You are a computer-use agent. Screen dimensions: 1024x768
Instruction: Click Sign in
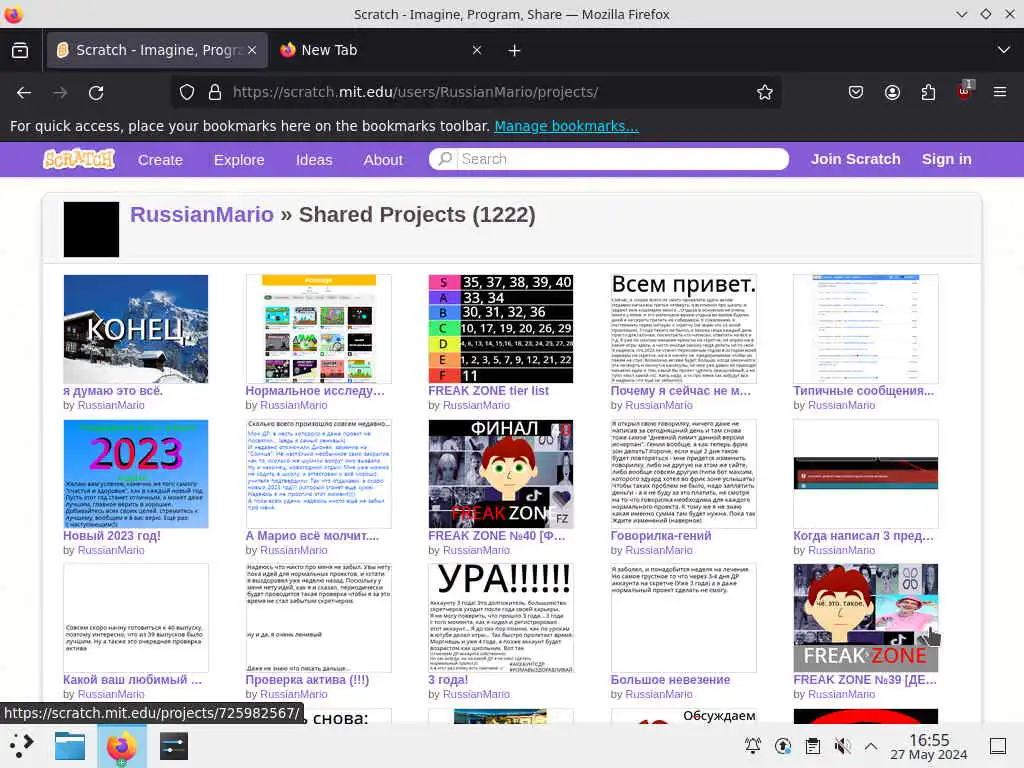(946, 159)
